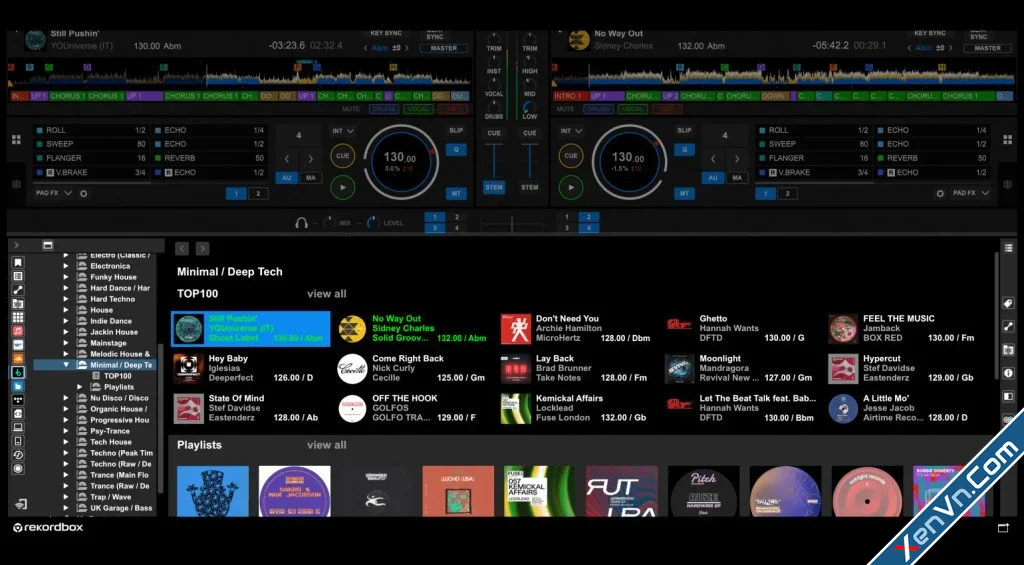The image size is (1024, 565).
Task: Go forward with browser right arrow
Action: [202, 248]
